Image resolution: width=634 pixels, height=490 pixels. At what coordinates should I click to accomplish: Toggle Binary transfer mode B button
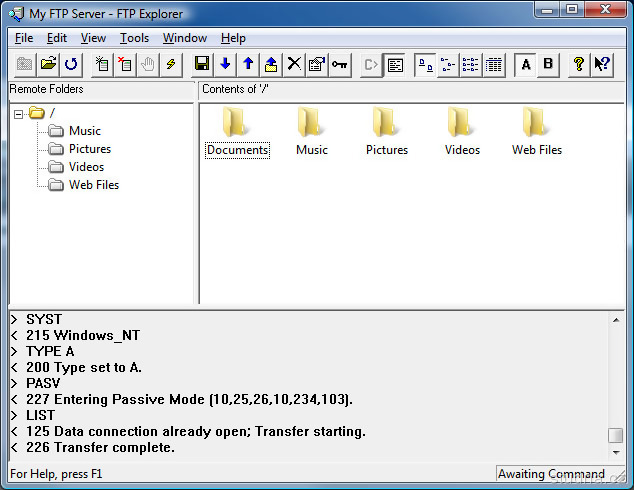coord(548,64)
